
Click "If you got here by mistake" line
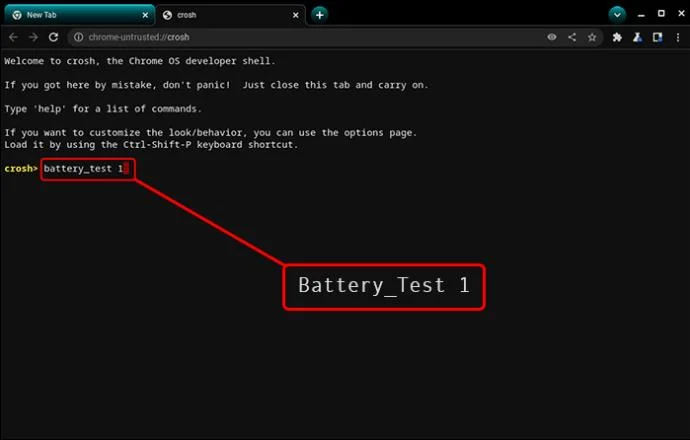pyautogui.click(x=216, y=85)
